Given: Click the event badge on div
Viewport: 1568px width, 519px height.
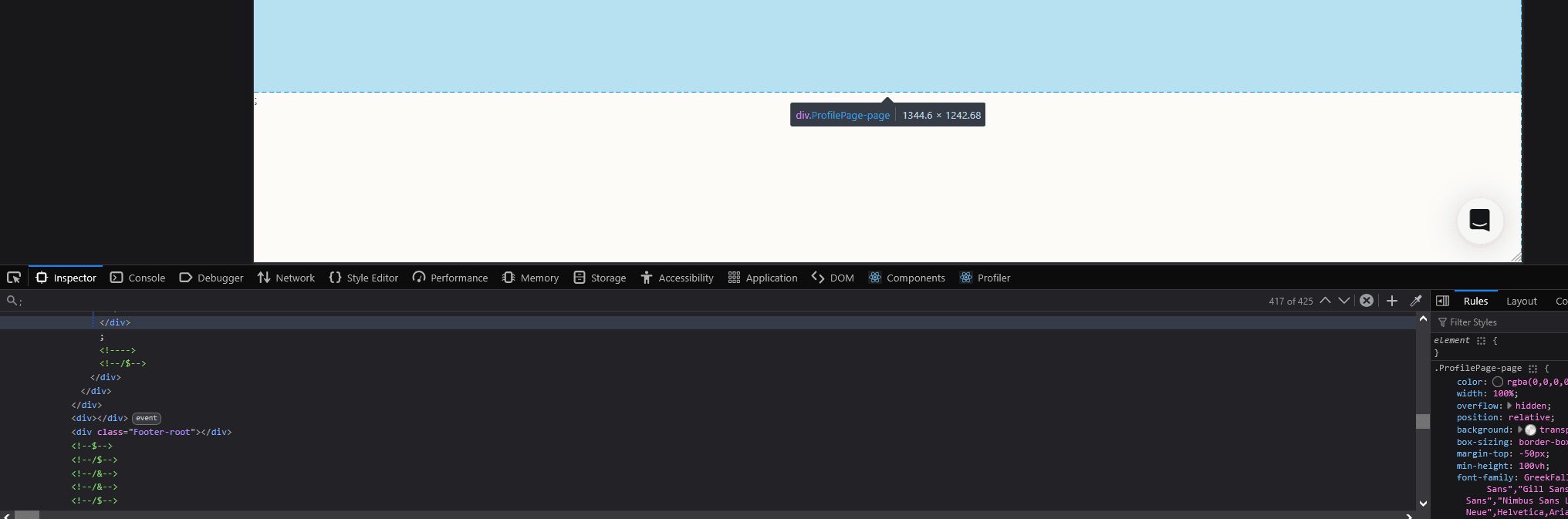Looking at the screenshot, I should 147,419.
